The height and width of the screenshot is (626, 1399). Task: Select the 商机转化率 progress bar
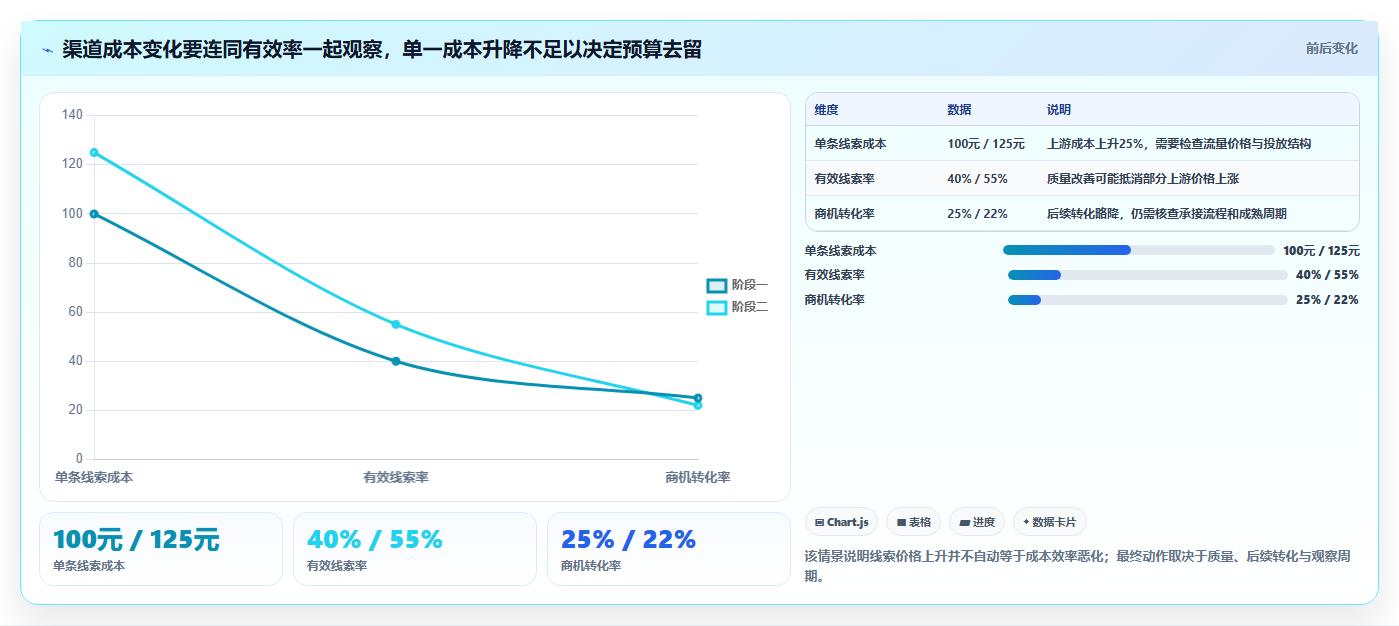[1147, 300]
